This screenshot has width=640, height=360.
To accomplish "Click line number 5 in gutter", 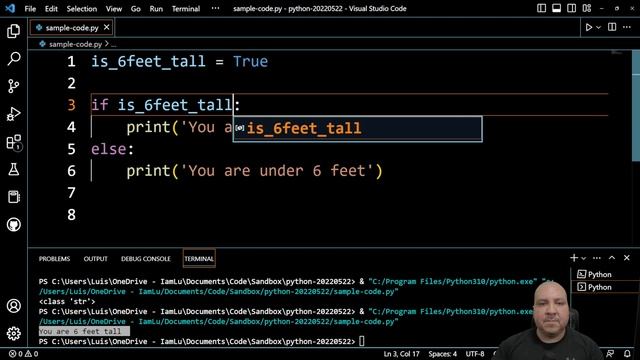I will tap(71, 149).
